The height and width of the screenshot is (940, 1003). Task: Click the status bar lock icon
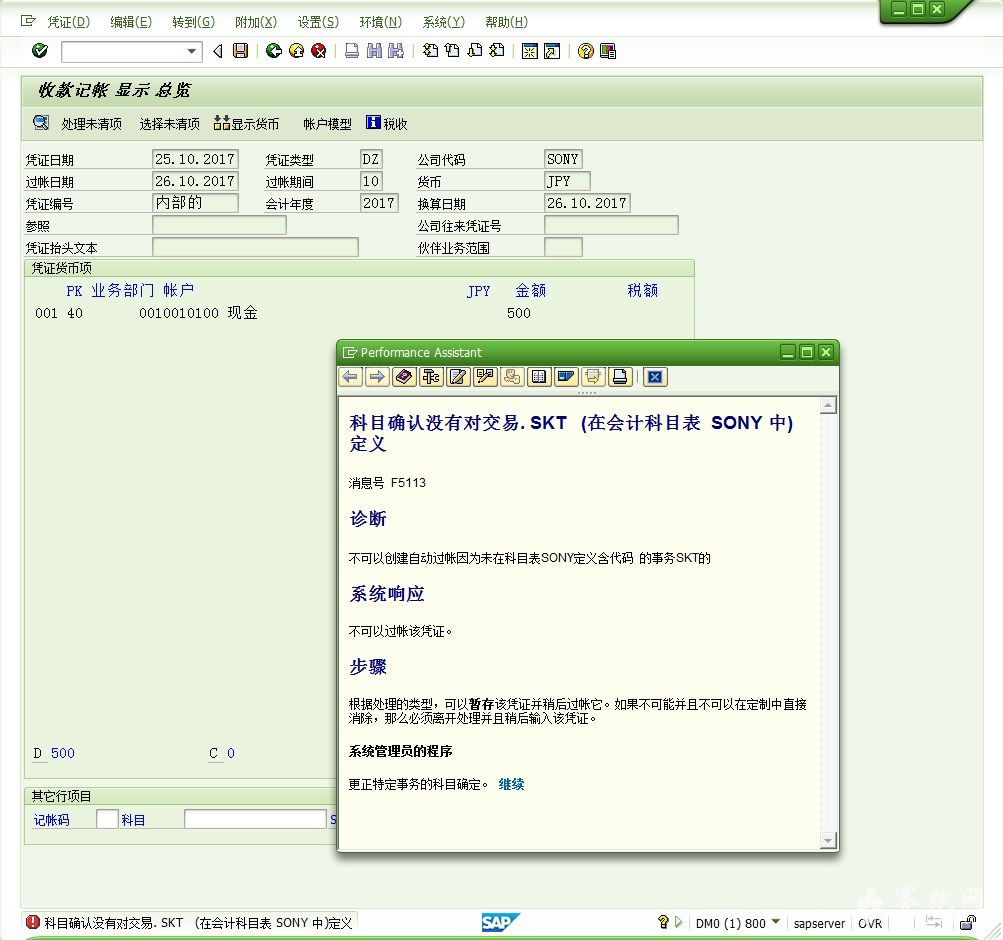click(967, 923)
